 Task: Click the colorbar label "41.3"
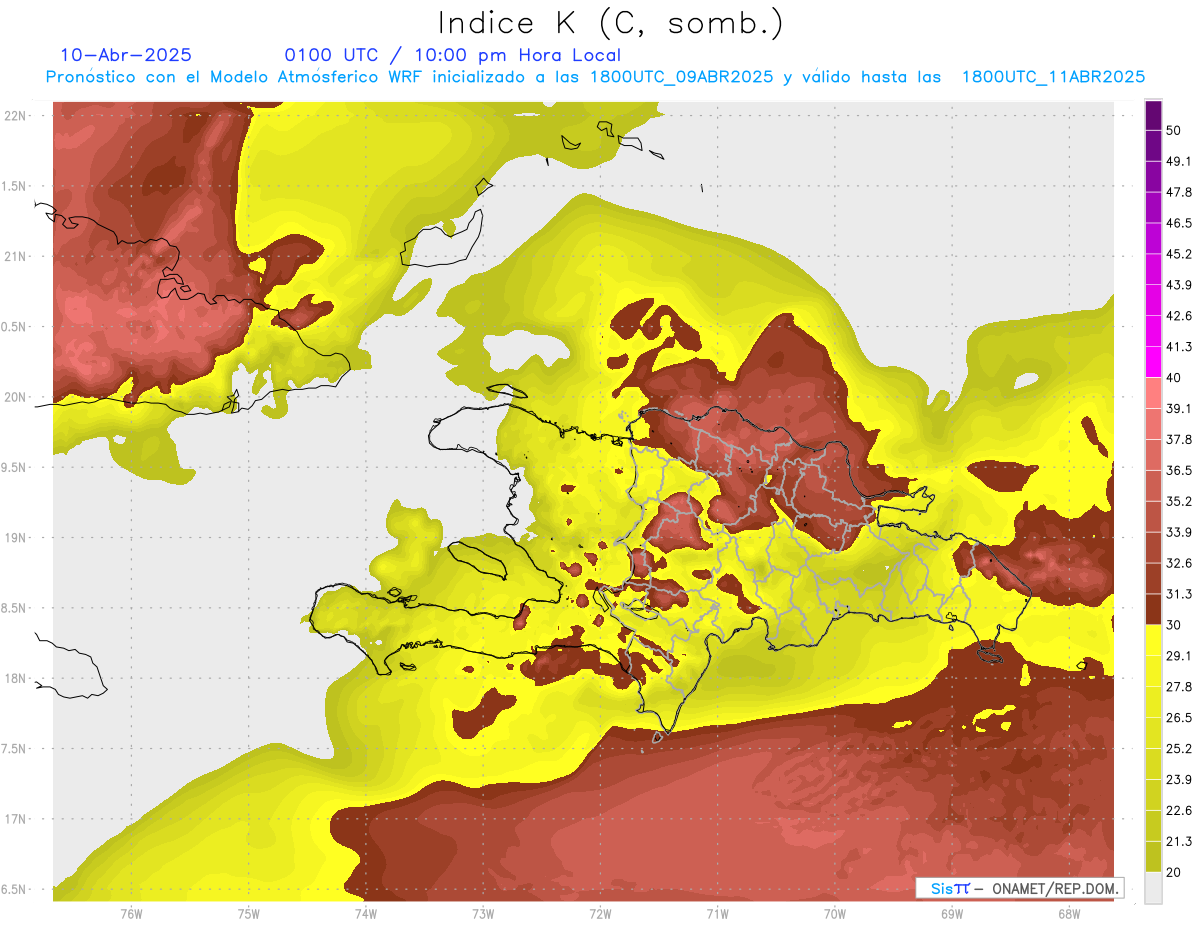pos(1179,347)
